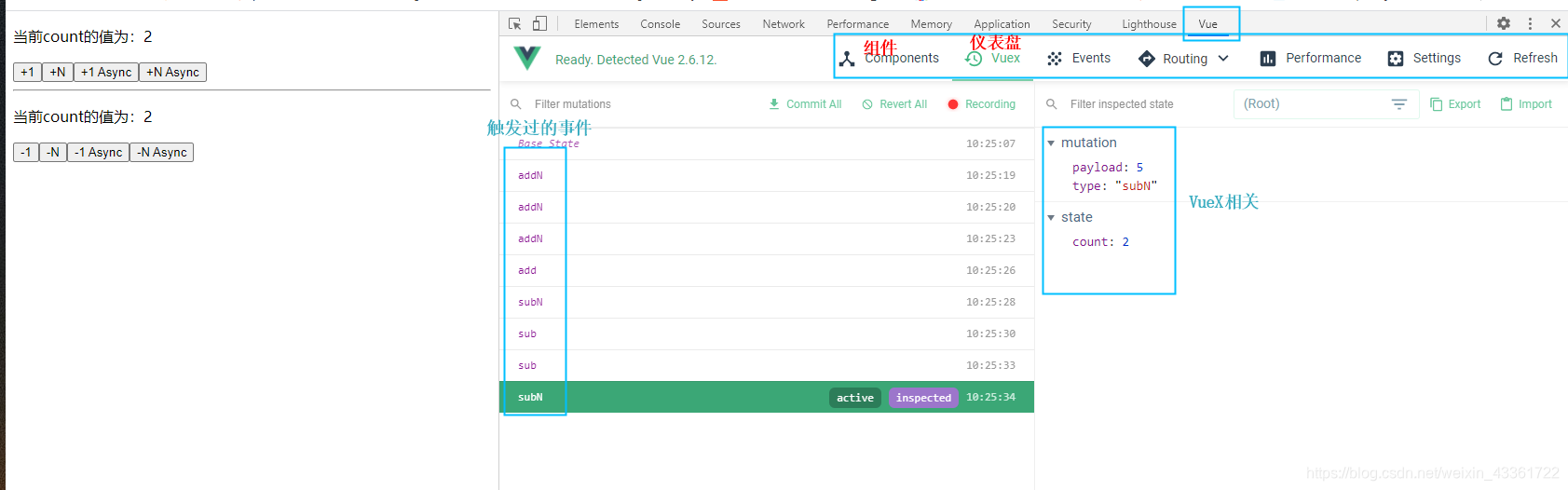The height and width of the screenshot is (490, 1568).
Task: Click the active badge
Action: point(855,398)
